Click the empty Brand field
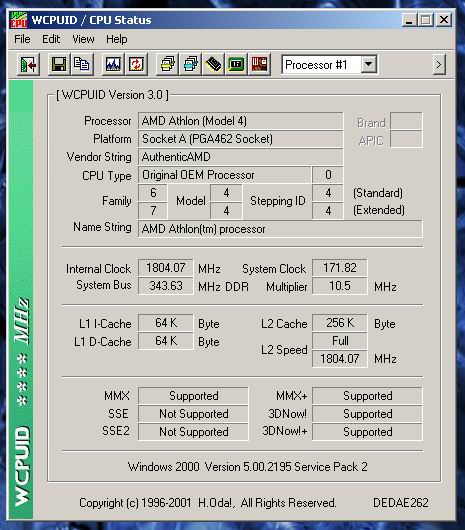The width and height of the screenshot is (465, 530). coord(406,121)
